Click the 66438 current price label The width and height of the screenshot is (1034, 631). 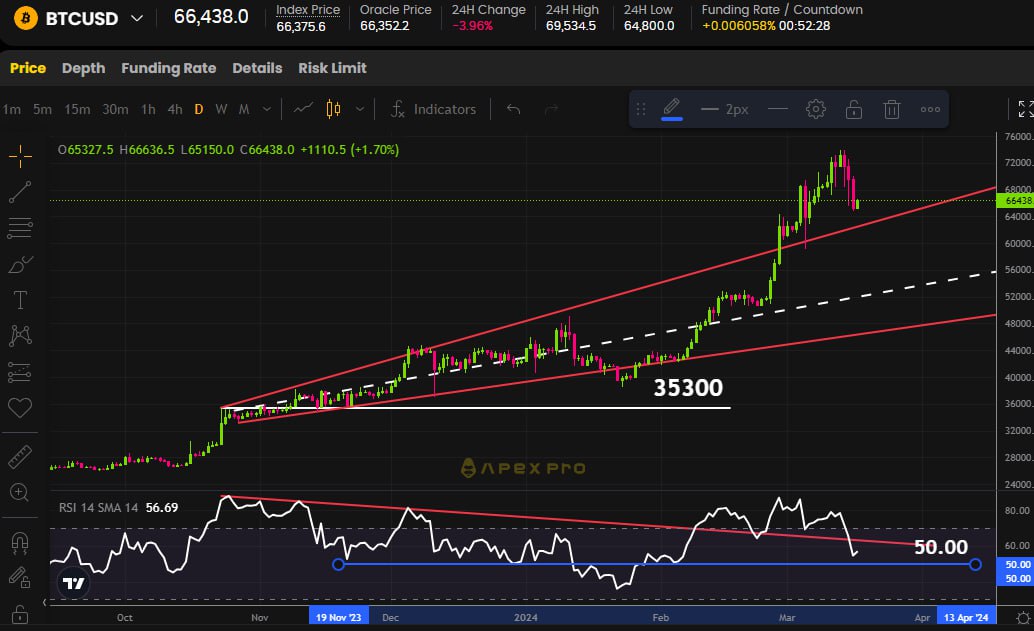point(1016,200)
